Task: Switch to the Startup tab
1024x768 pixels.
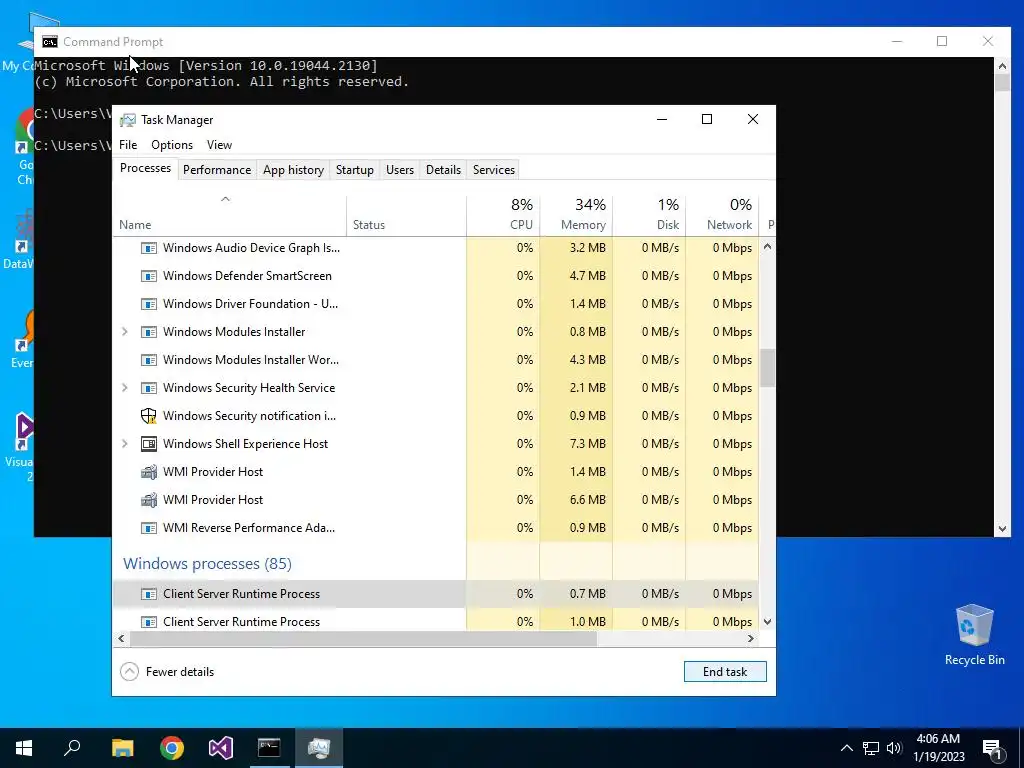Action: [x=355, y=170]
